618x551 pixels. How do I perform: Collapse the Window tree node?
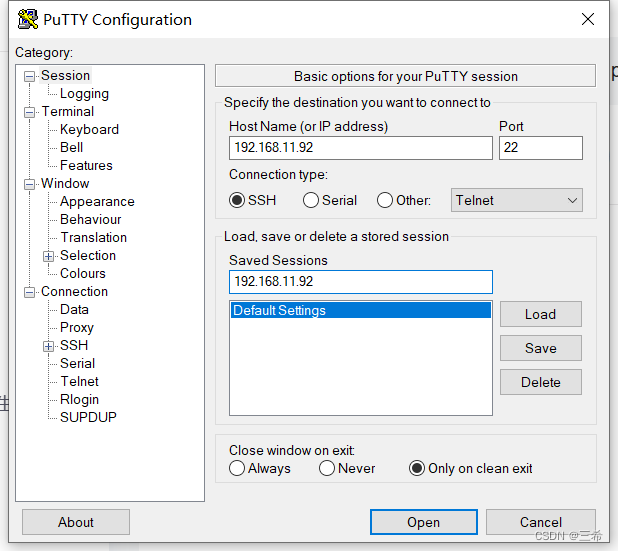tap(29, 184)
